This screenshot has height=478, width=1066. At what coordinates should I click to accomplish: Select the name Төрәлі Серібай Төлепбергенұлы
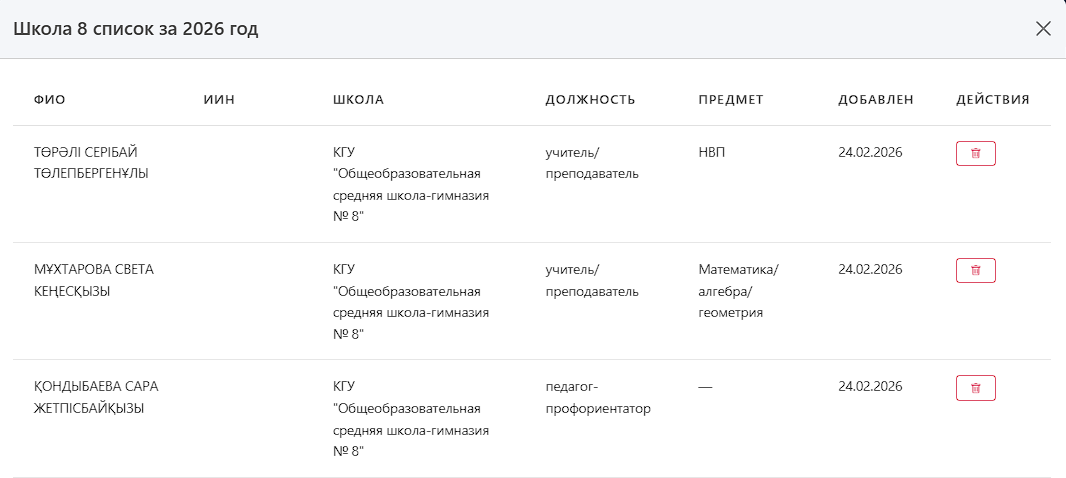click(91, 163)
